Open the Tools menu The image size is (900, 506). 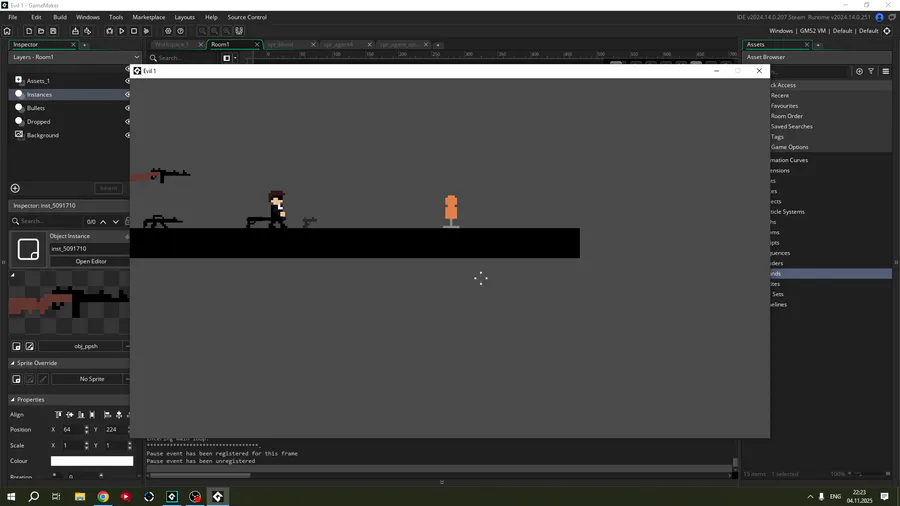[116, 17]
